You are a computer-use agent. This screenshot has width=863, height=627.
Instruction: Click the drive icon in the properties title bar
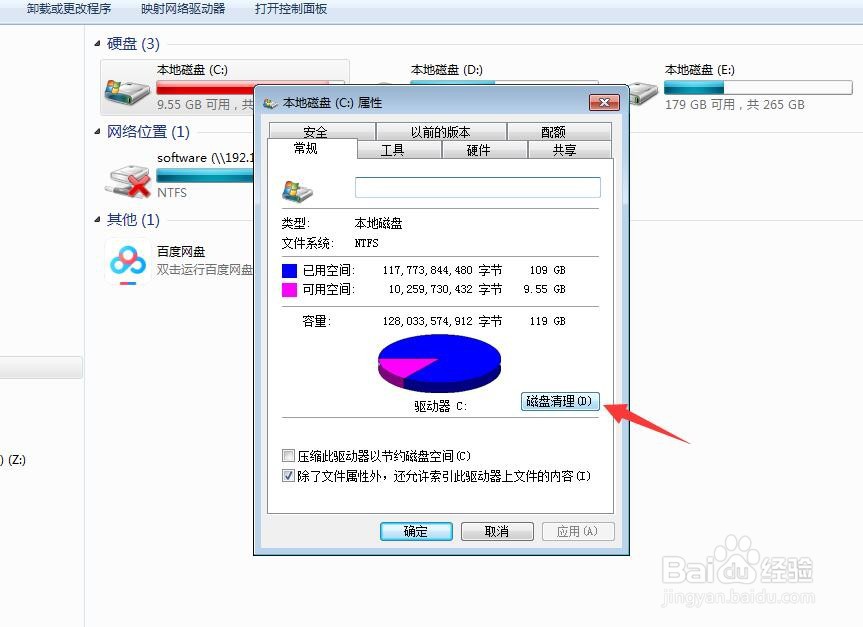coord(270,103)
